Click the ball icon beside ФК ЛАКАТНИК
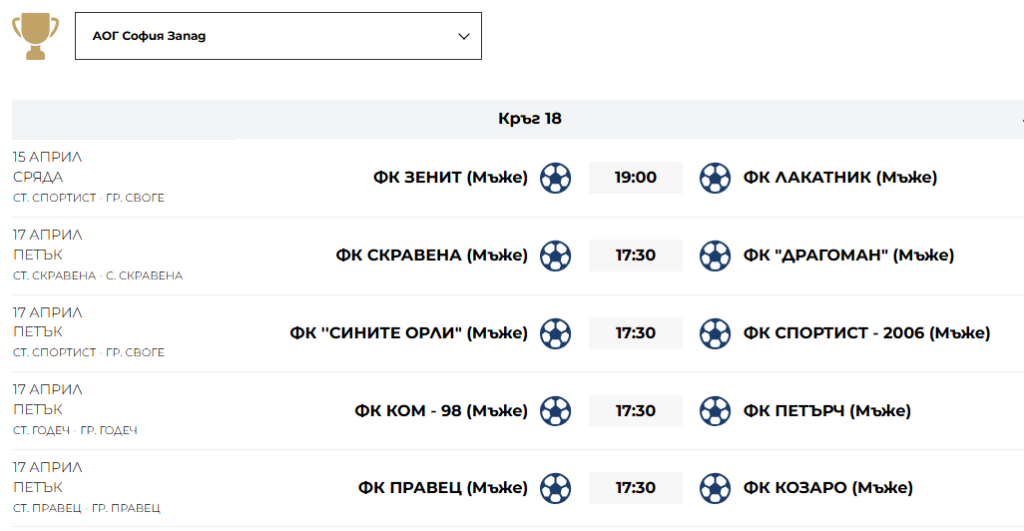1024x531 pixels. click(715, 178)
